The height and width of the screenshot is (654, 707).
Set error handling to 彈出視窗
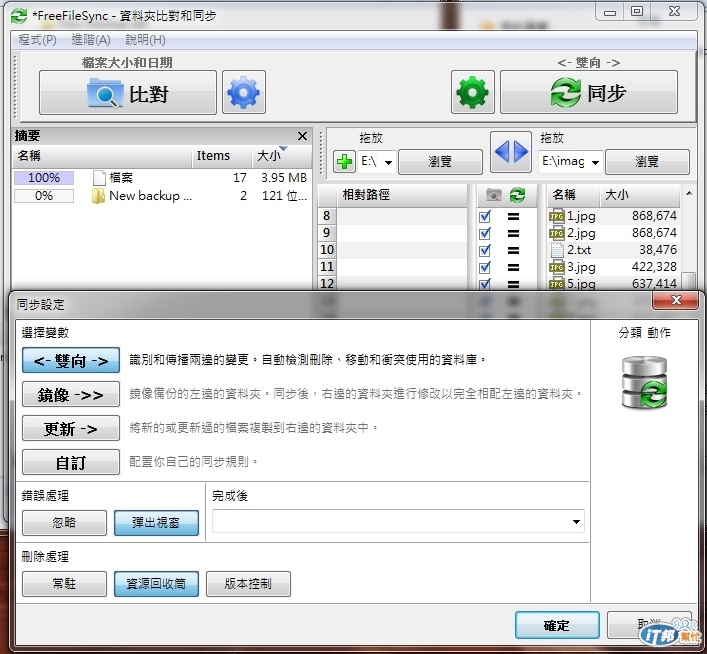pos(156,523)
